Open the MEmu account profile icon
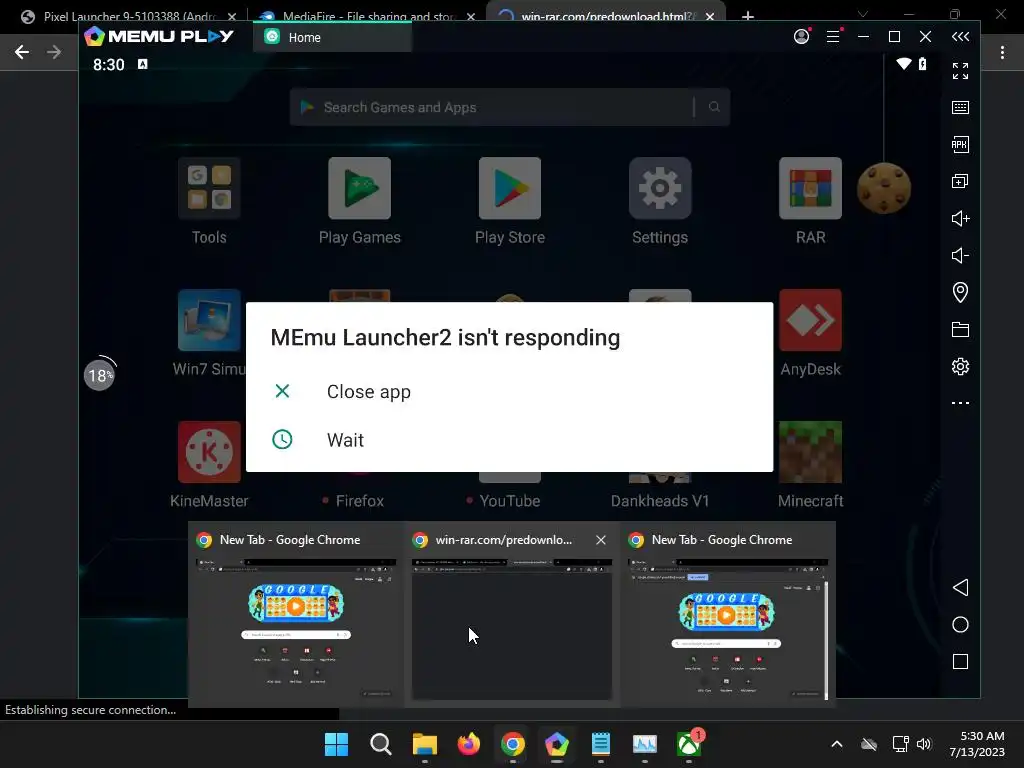The width and height of the screenshot is (1024, 768). (801, 37)
